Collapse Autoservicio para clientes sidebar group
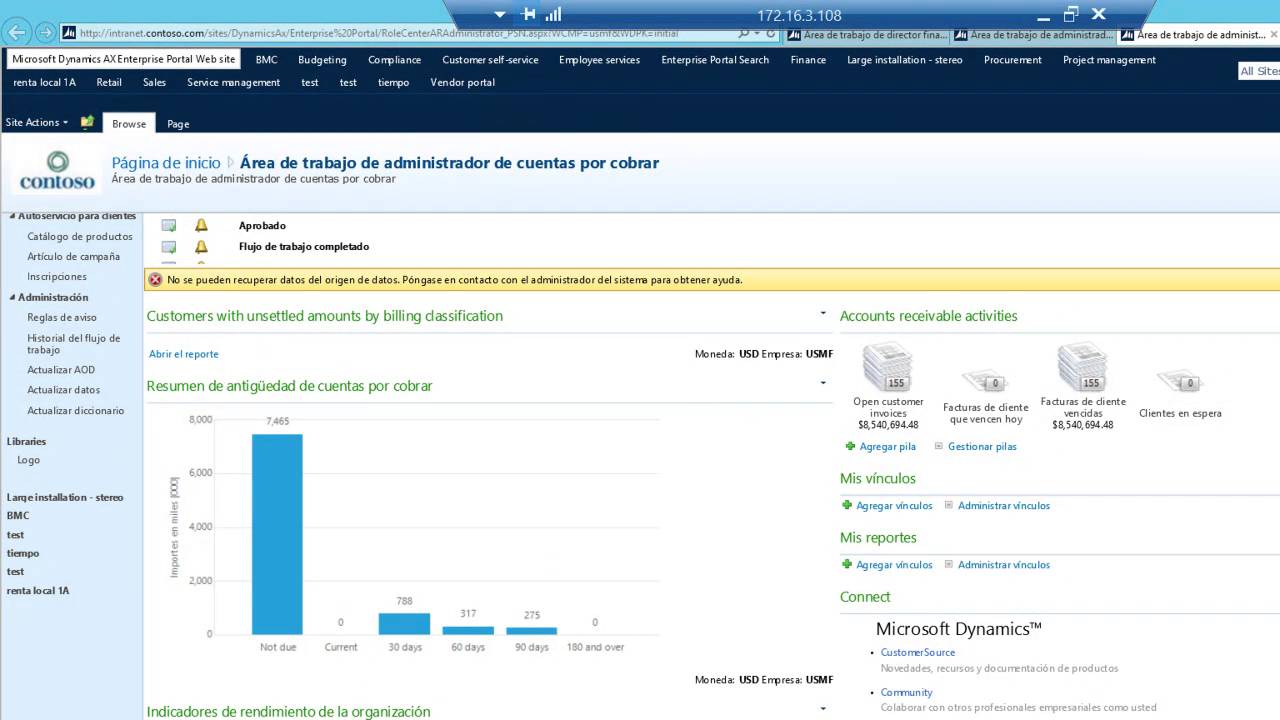The width and height of the screenshot is (1280, 720). 12,216
